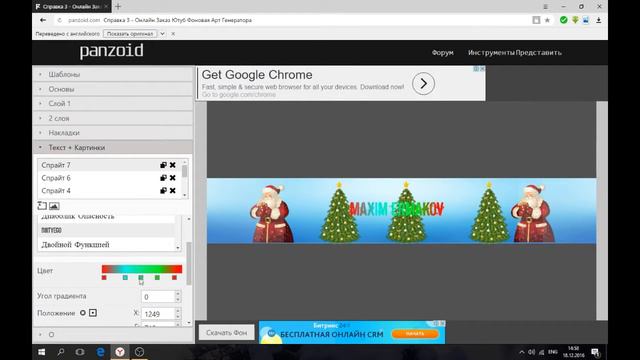Screen dimensions: 640x360
Task: Click the X position input field
Action: click(x=158, y=313)
